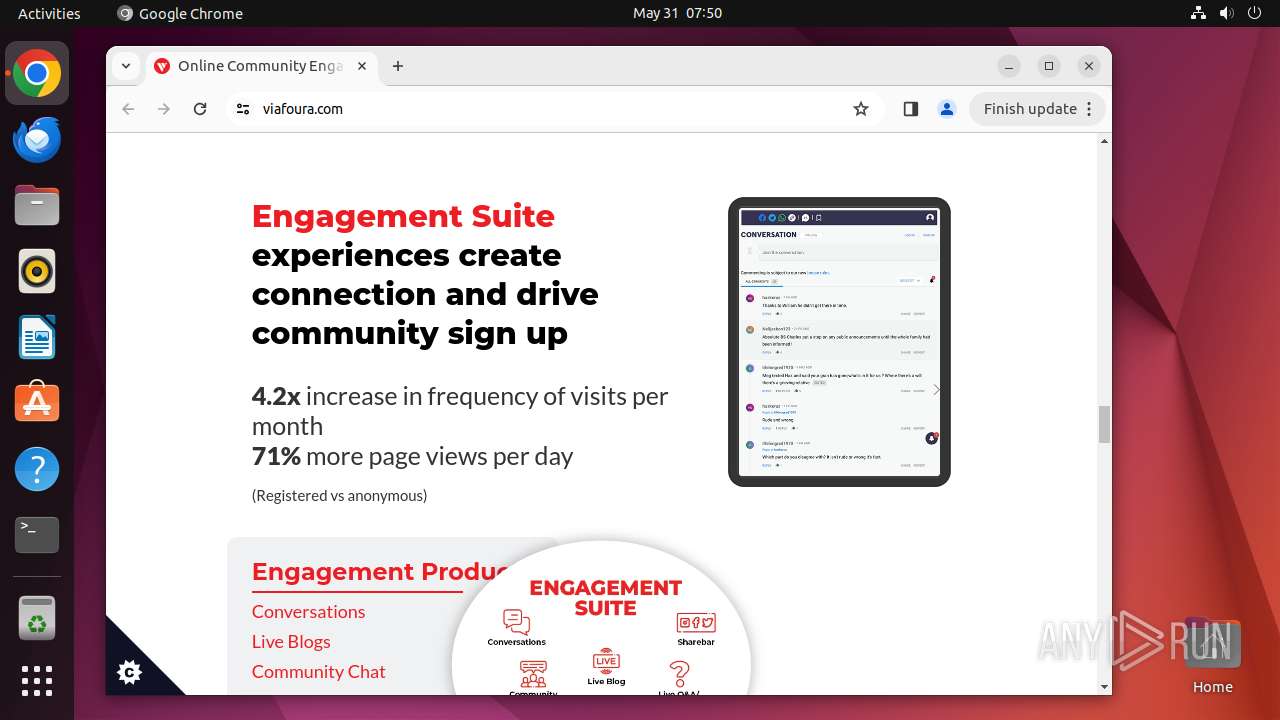
Task: Launch Thunderbird mail from the dock
Action: [37, 140]
